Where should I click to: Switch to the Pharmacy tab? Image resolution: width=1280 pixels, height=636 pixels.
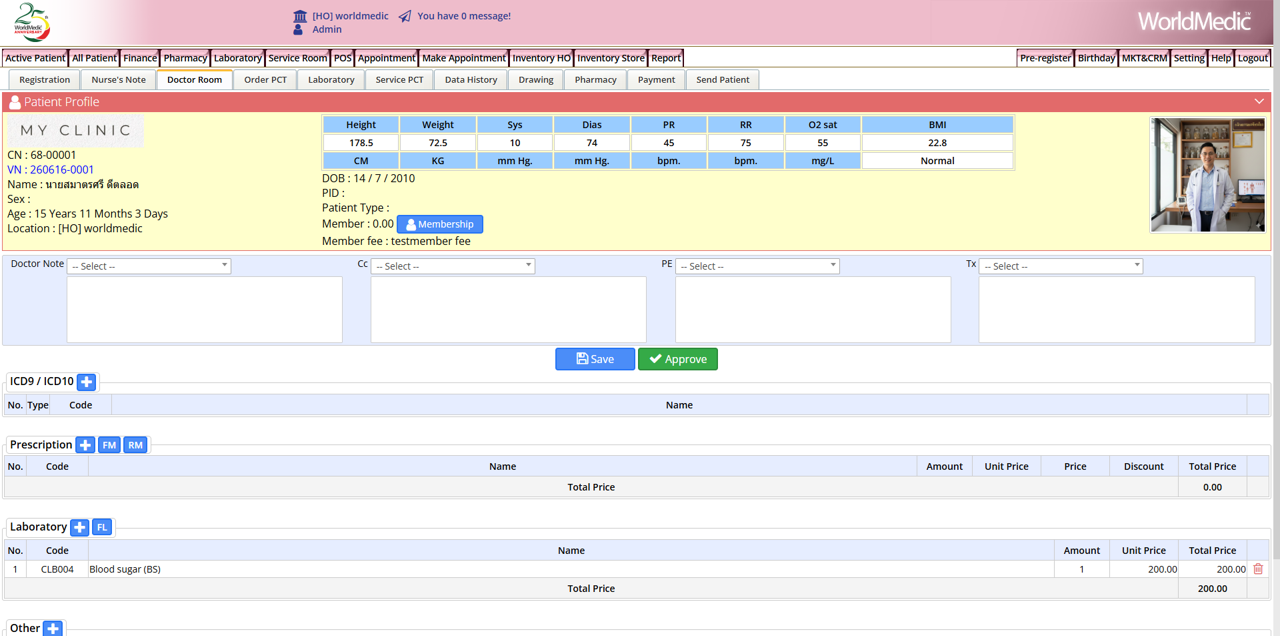(x=596, y=80)
